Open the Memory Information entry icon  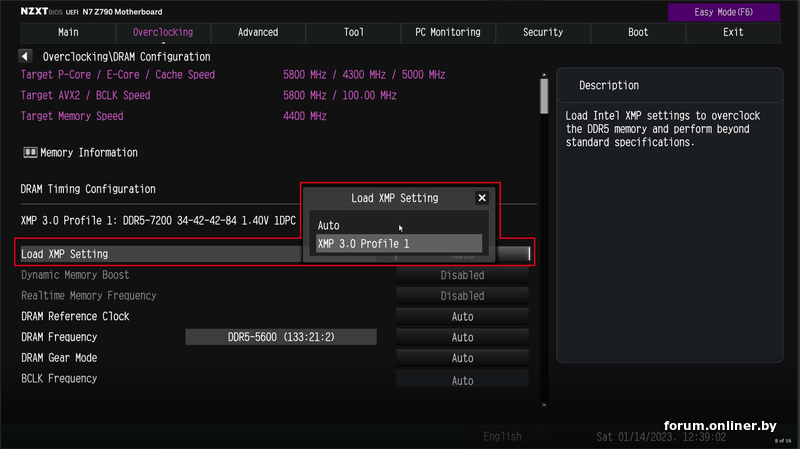[30, 153]
